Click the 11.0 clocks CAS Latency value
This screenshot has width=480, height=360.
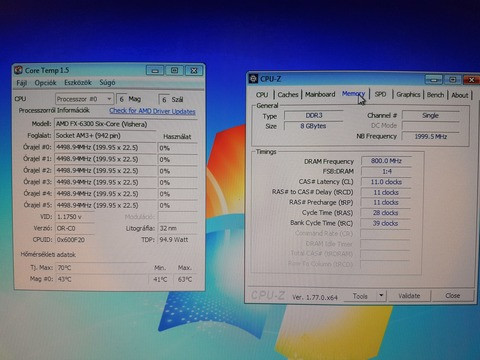386,182
